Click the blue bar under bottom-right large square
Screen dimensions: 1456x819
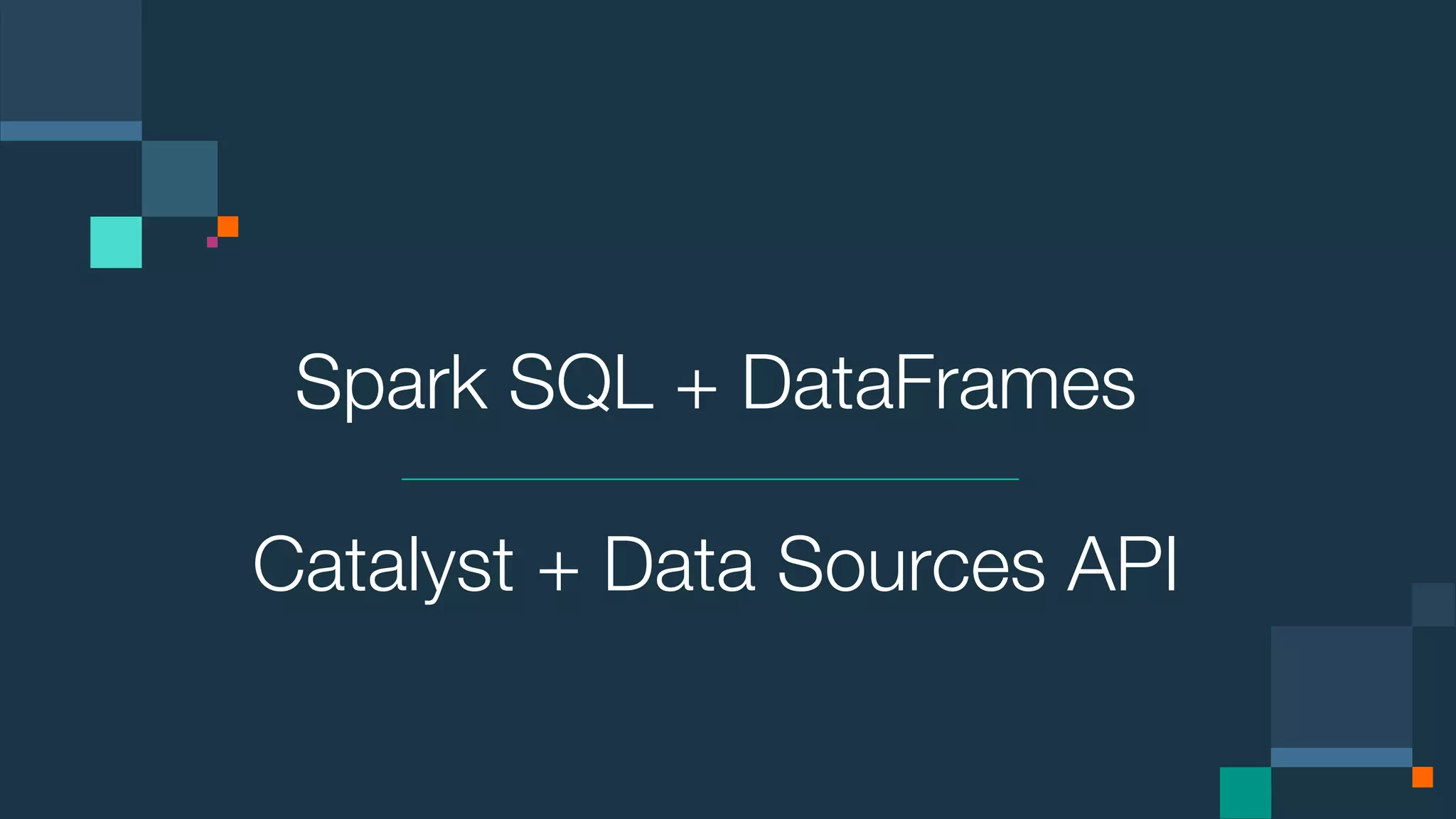[1342, 757]
